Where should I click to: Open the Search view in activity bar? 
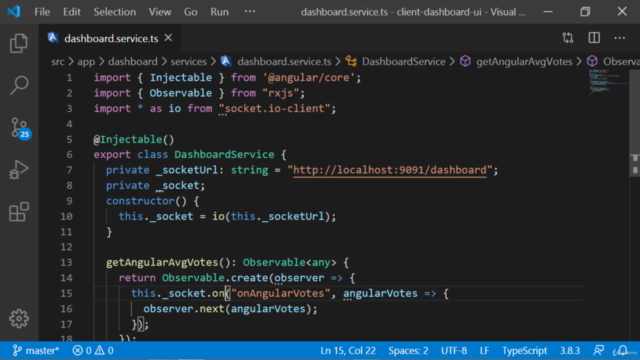coord(19,85)
